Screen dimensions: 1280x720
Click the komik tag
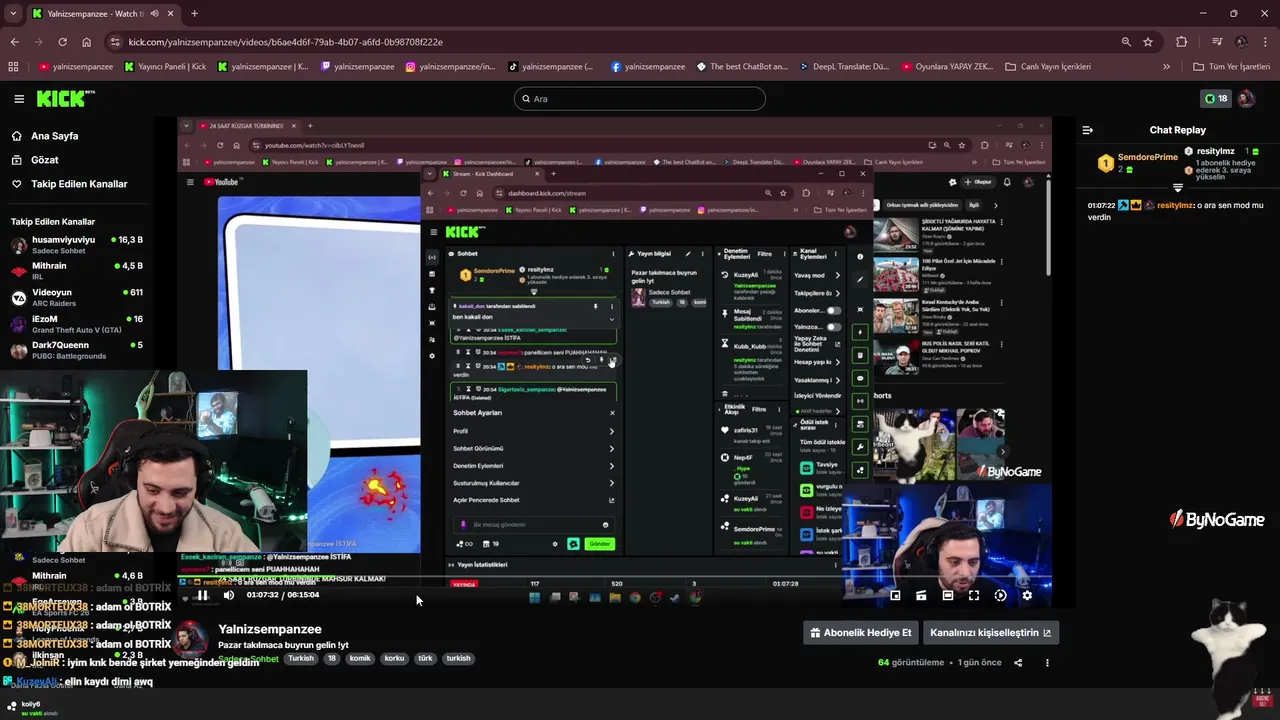coord(360,659)
